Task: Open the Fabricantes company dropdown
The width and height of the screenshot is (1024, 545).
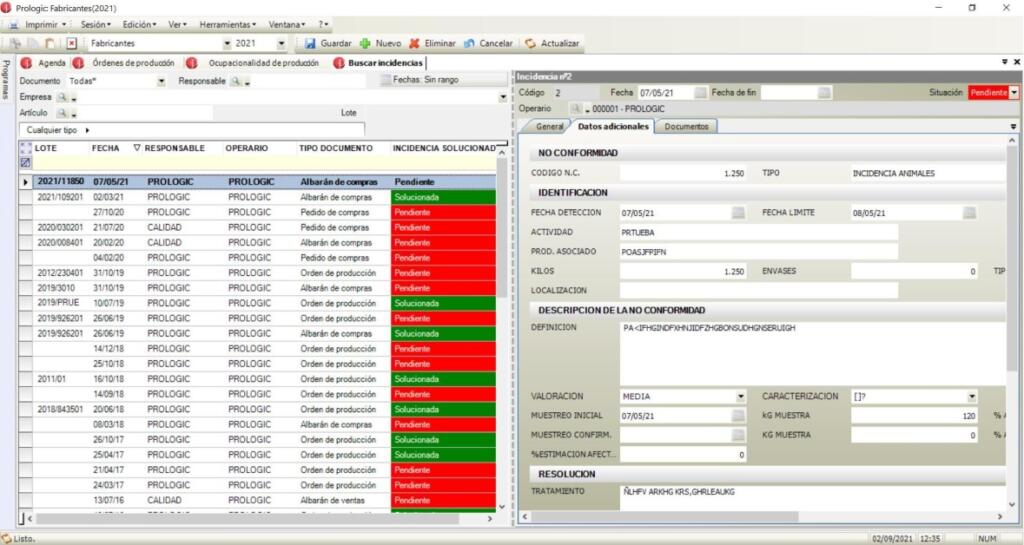Action: [227, 44]
